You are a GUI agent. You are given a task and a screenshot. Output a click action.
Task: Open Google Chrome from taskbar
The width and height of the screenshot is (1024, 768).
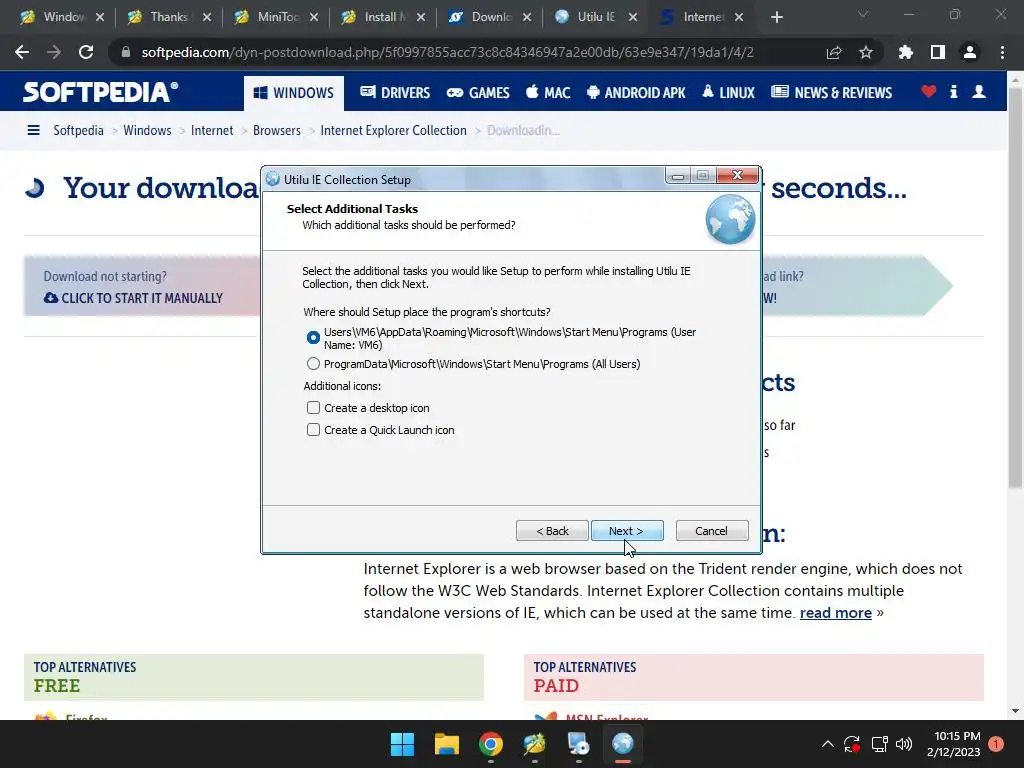[490, 744]
